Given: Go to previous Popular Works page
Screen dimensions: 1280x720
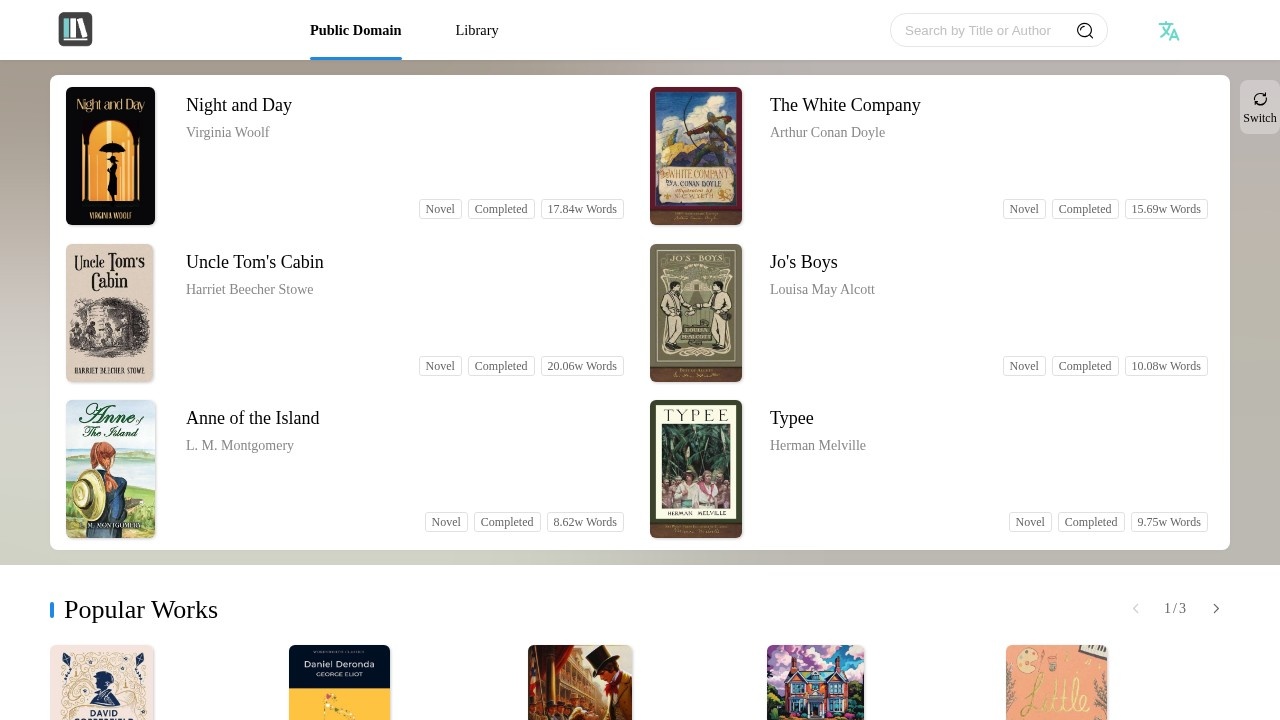Looking at the screenshot, I should click(1136, 609).
